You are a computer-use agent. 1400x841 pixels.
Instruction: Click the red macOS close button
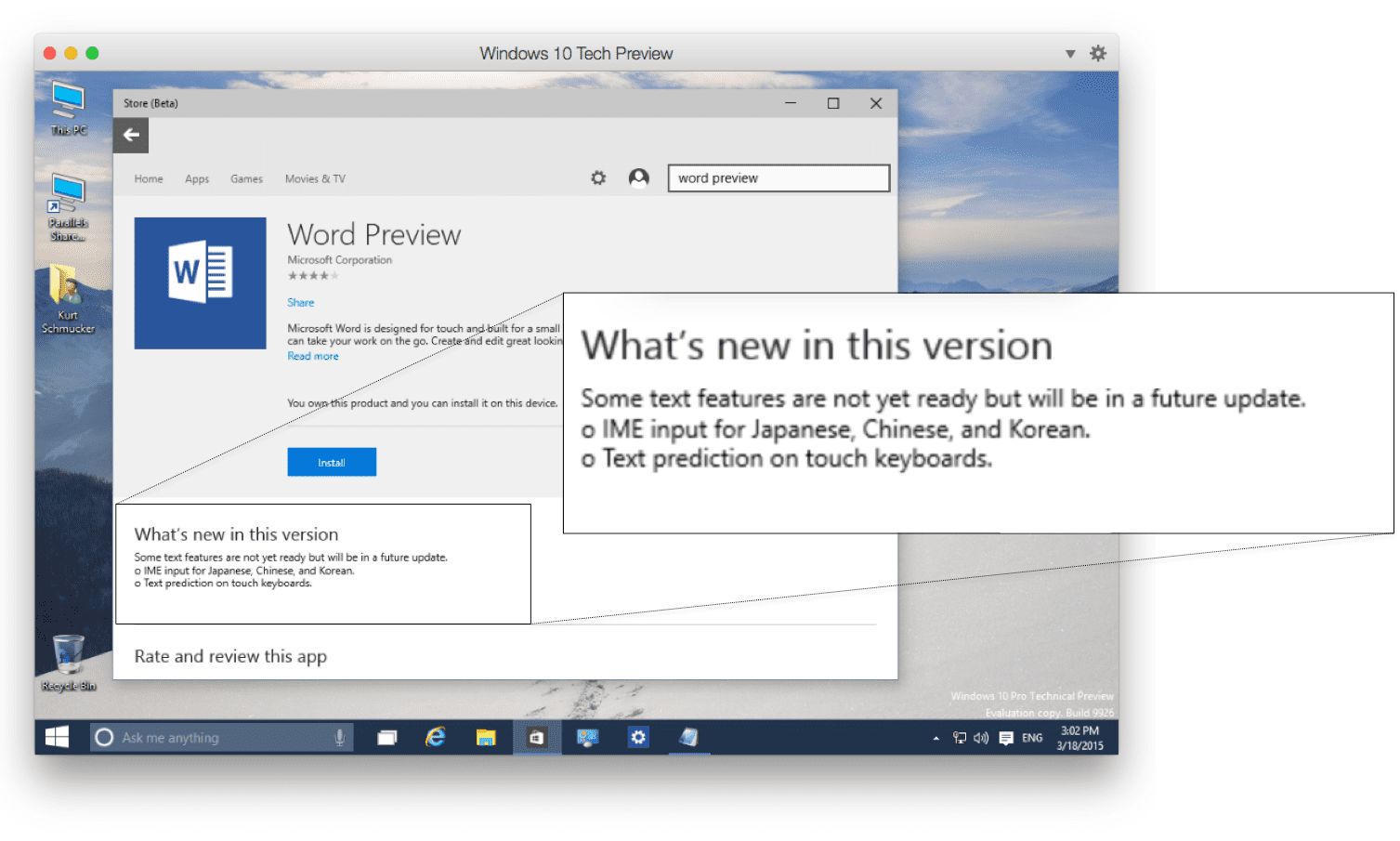point(50,53)
